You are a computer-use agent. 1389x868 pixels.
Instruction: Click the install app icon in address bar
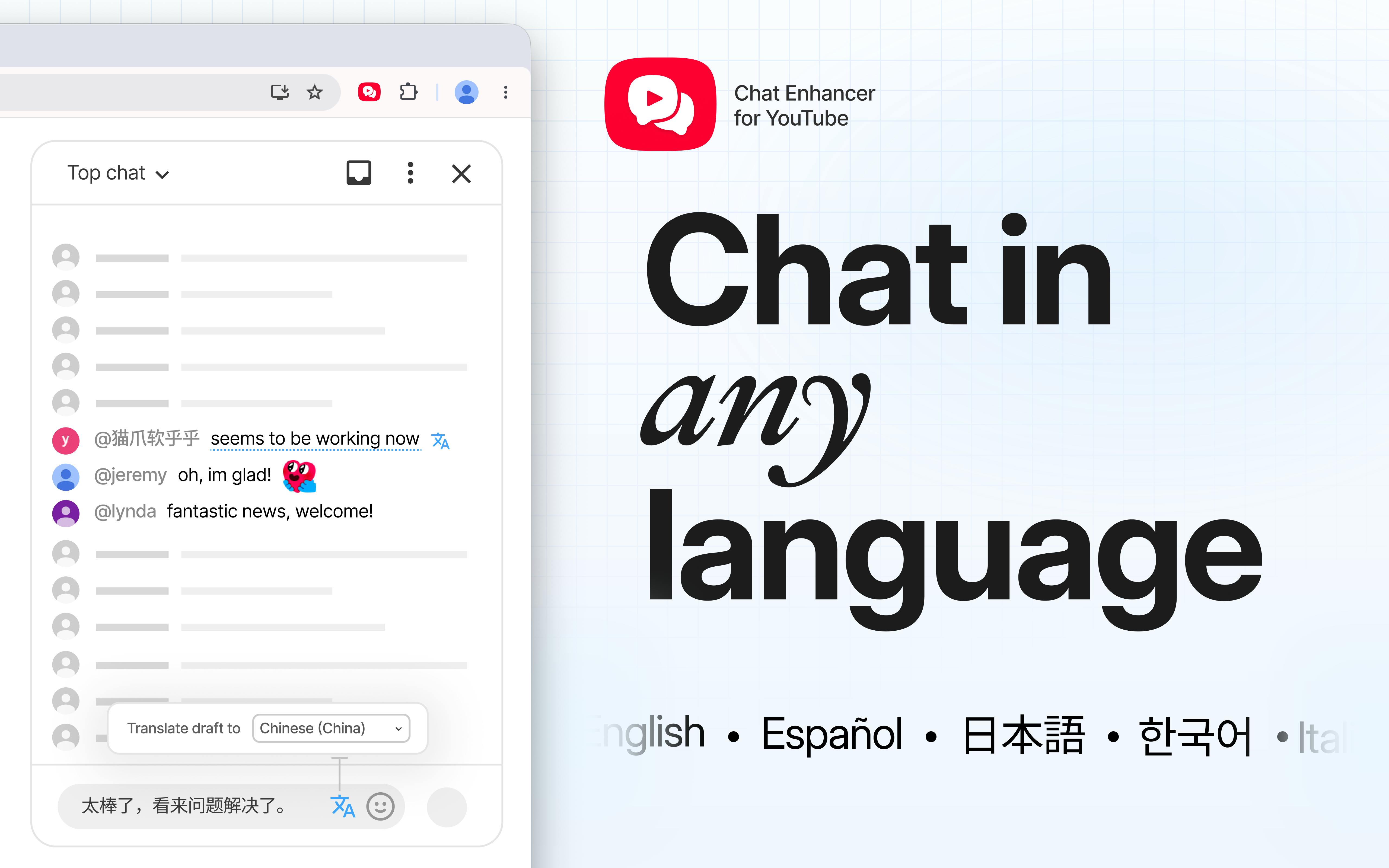pos(279,92)
